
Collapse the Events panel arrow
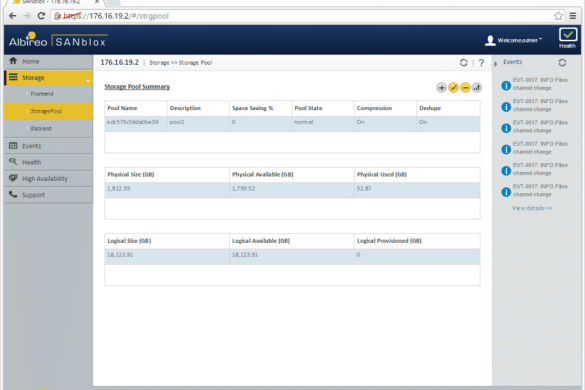(496, 64)
